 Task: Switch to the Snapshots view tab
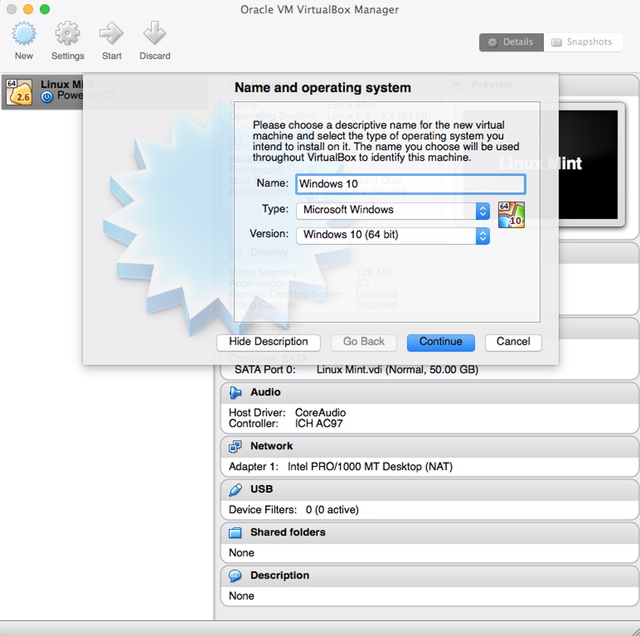(x=583, y=42)
